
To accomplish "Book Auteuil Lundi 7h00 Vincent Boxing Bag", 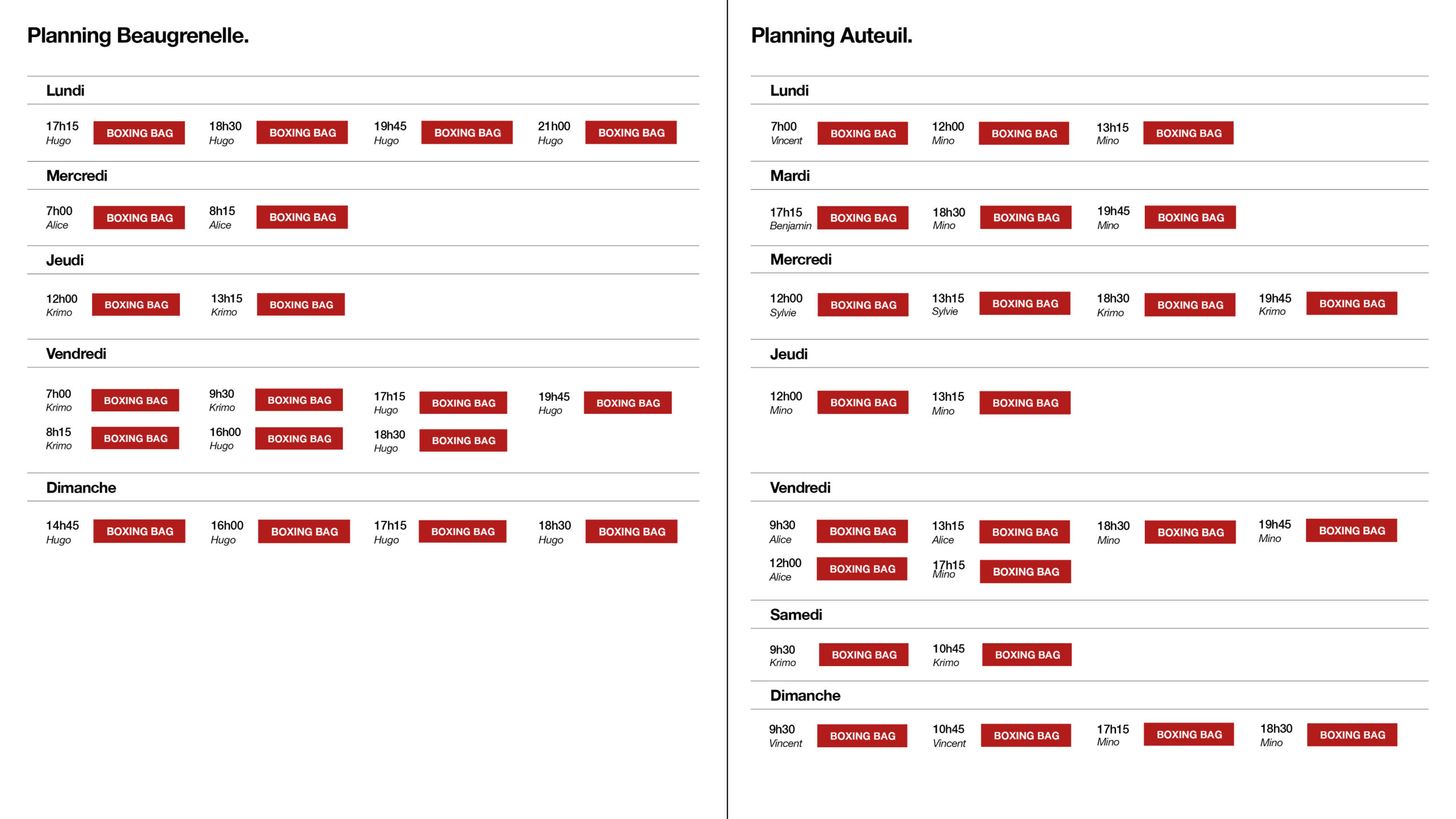I will tap(863, 134).
